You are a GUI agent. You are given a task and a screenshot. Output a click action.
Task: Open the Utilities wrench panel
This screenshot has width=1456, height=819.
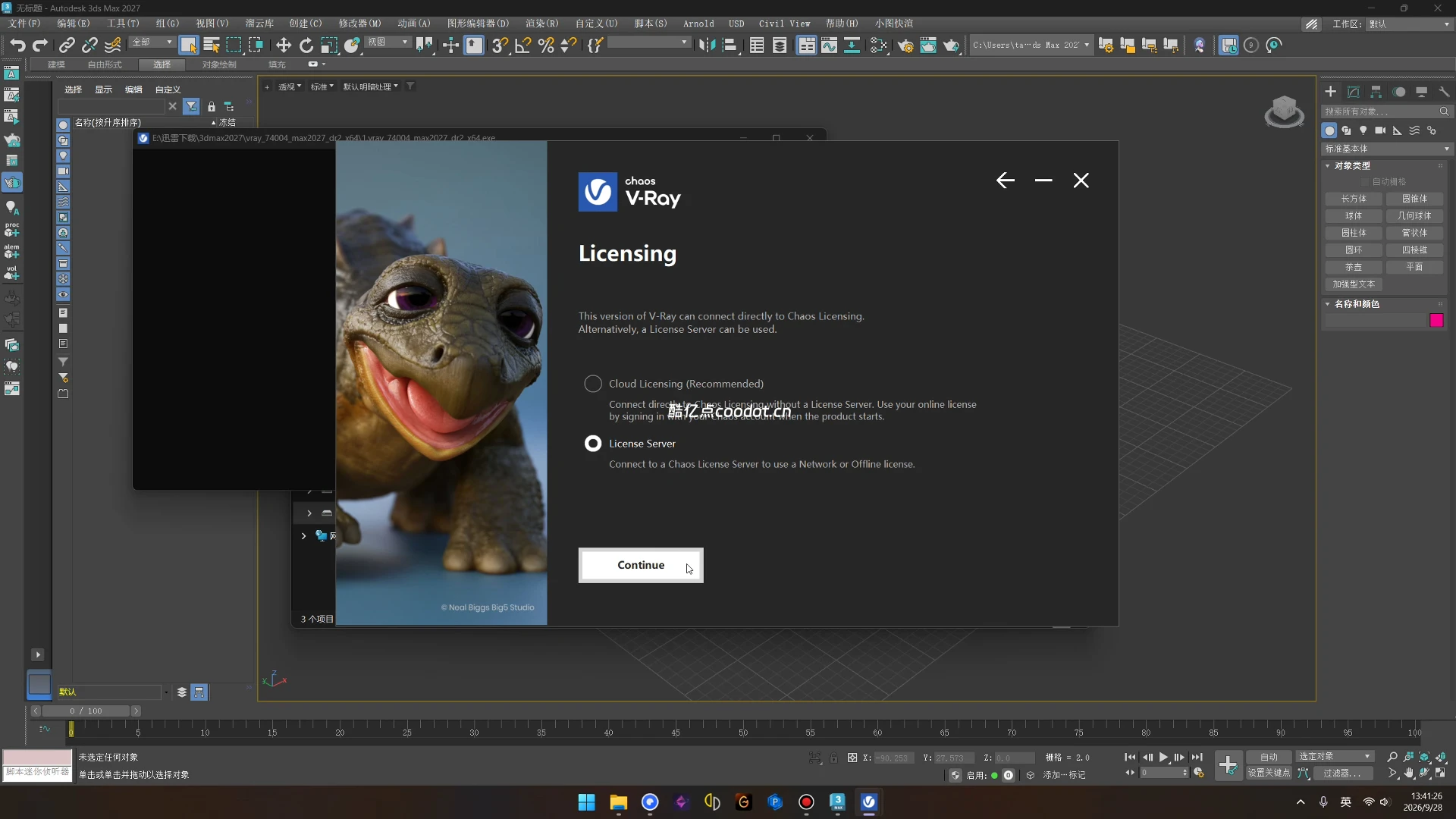pos(1444,92)
